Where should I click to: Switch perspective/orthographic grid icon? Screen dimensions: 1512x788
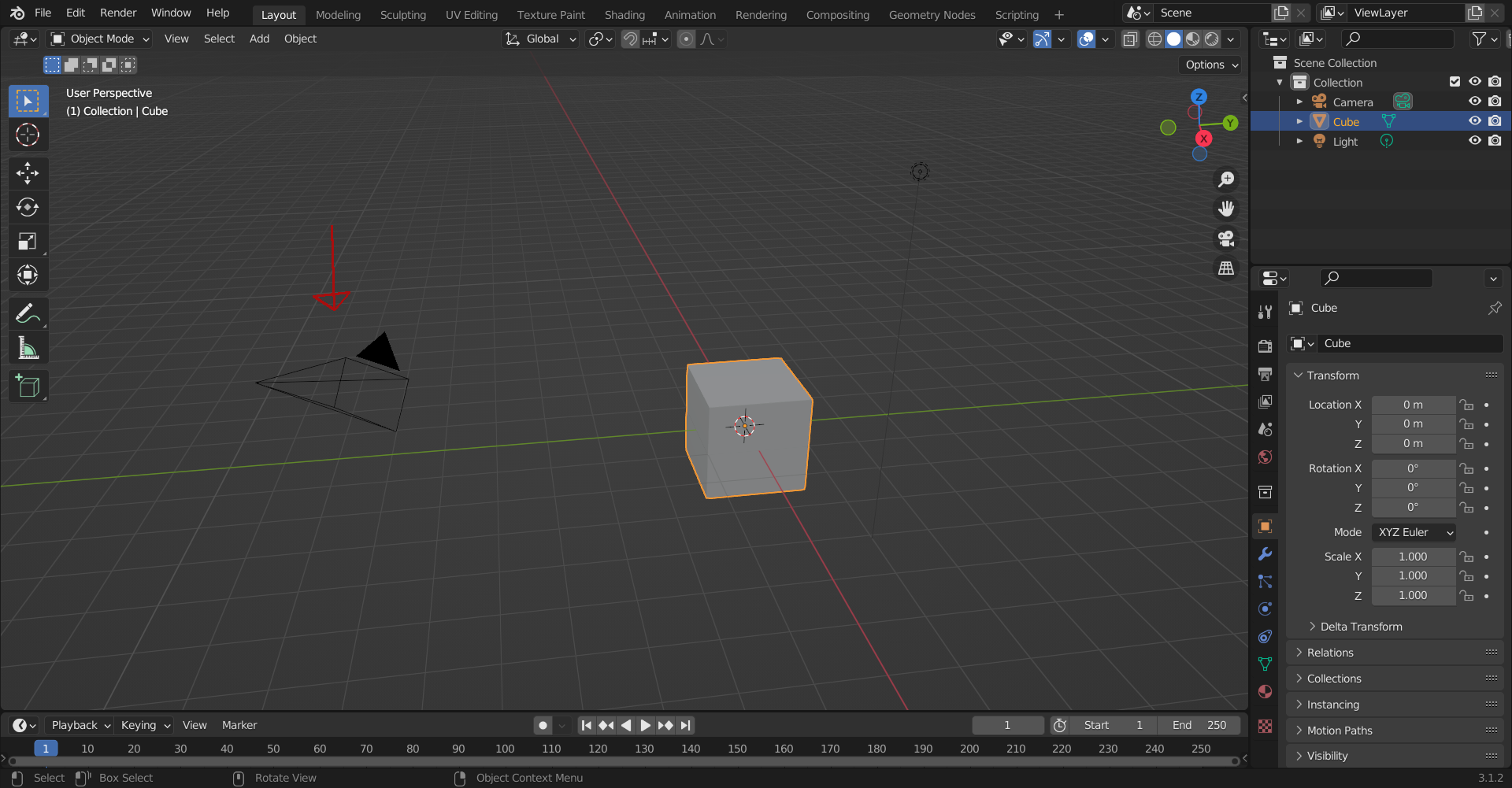[x=1226, y=268]
